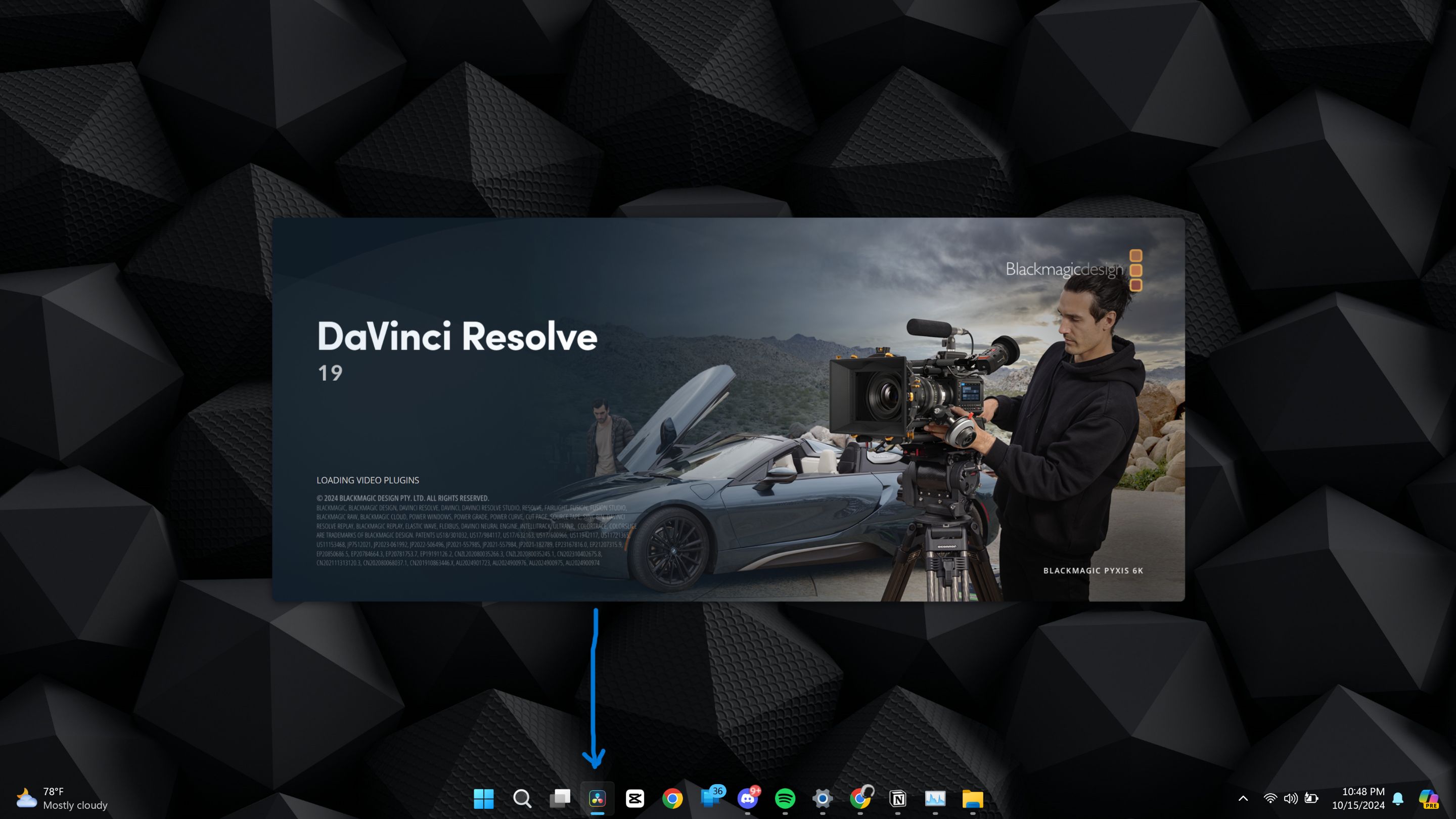Image resolution: width=1456 pixels, height=819 pixels.
Task: Open Copilot PRE icon in taskbar corner
Action: [1429, 799]
